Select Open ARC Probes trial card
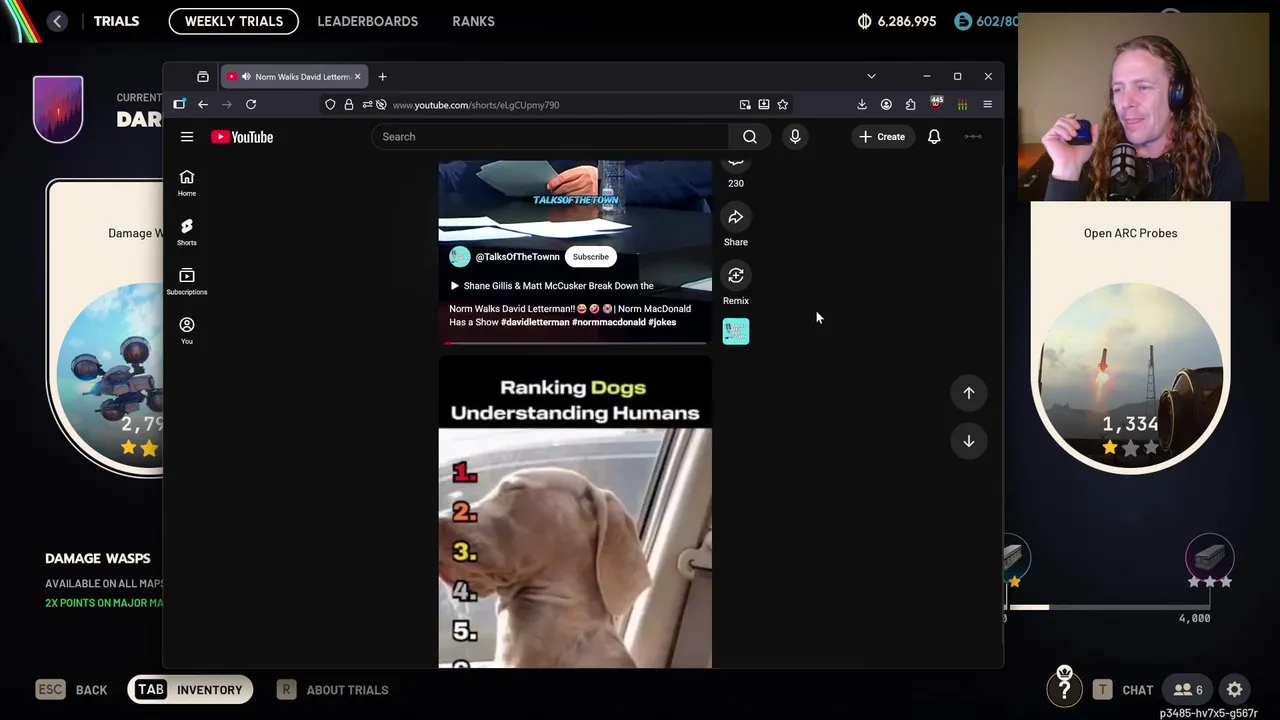Image resolution: width=1280 pixels, height=720 pixels. coord(1131,340)
